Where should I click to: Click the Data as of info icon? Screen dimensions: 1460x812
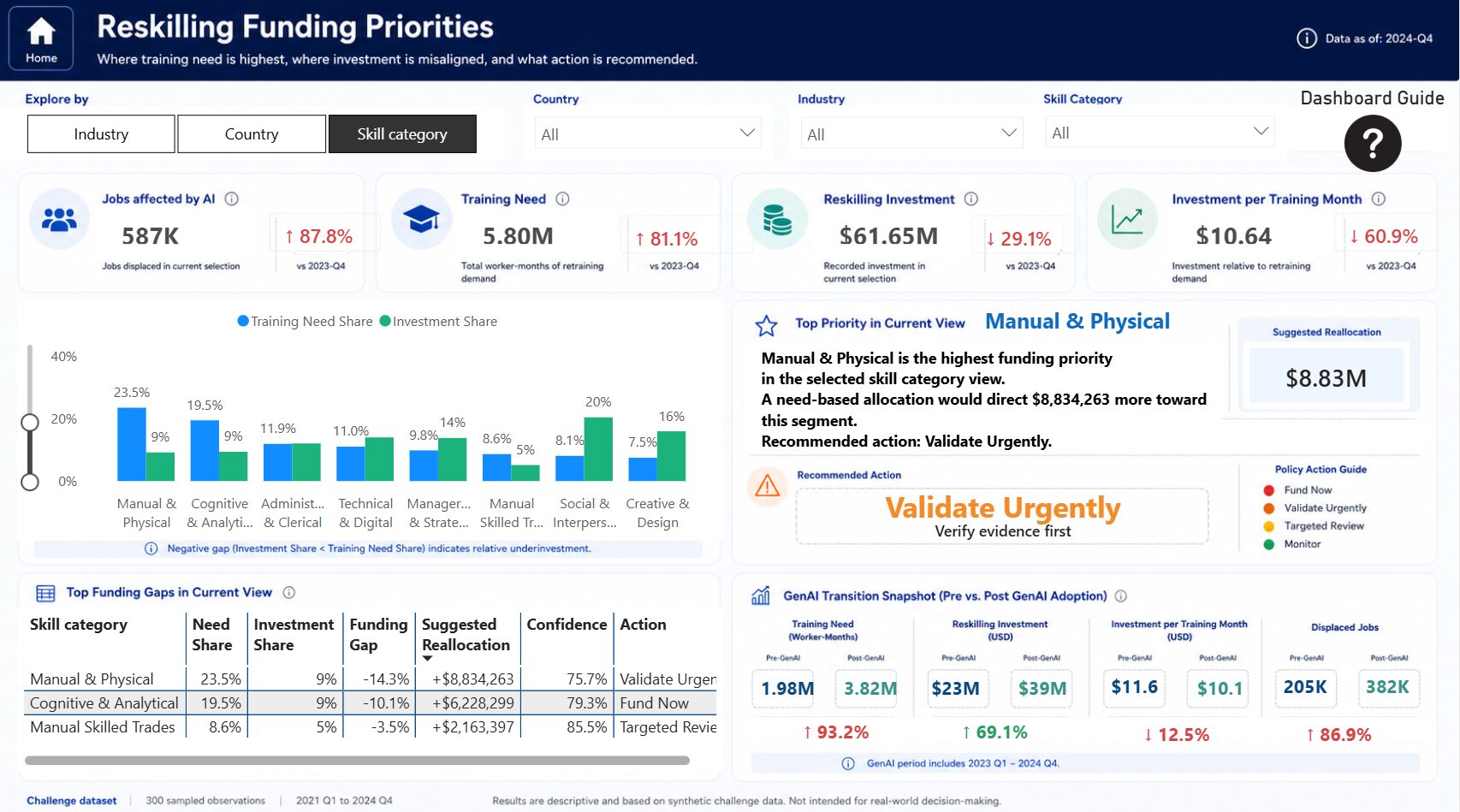(1307, 39)
